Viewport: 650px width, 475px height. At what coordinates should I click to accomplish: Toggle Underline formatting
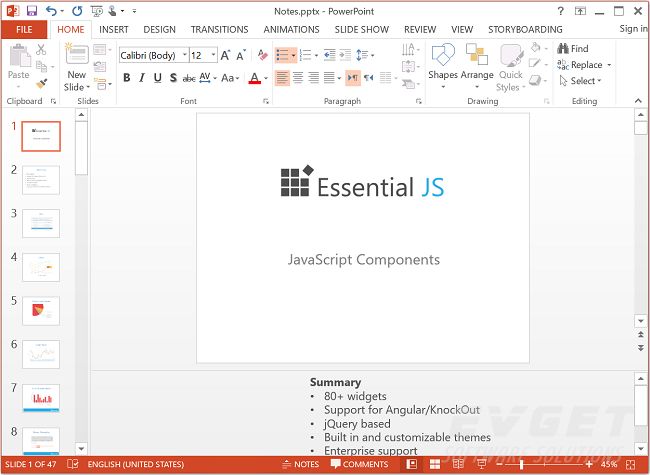tap(158, 78)
